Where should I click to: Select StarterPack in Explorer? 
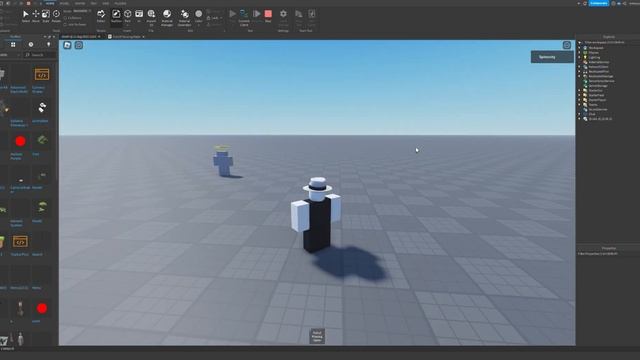(x=596, y=96)
